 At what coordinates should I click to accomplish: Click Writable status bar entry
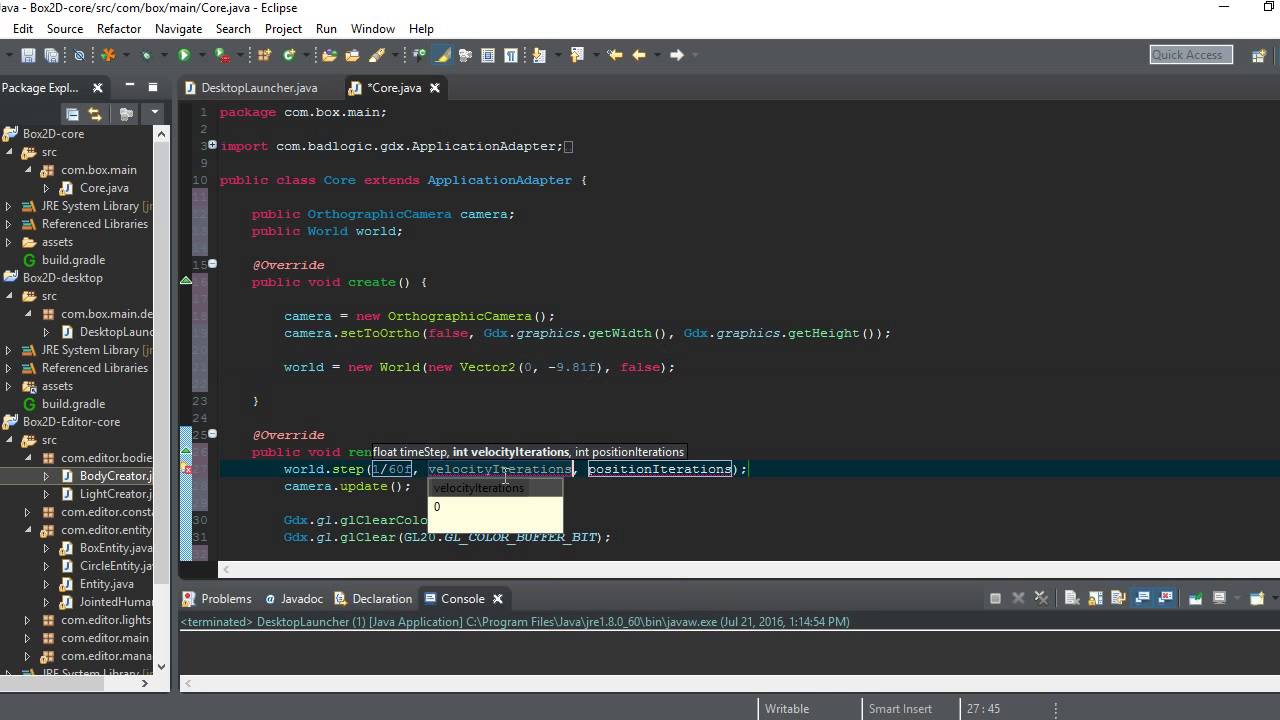[x=787, y=708]
